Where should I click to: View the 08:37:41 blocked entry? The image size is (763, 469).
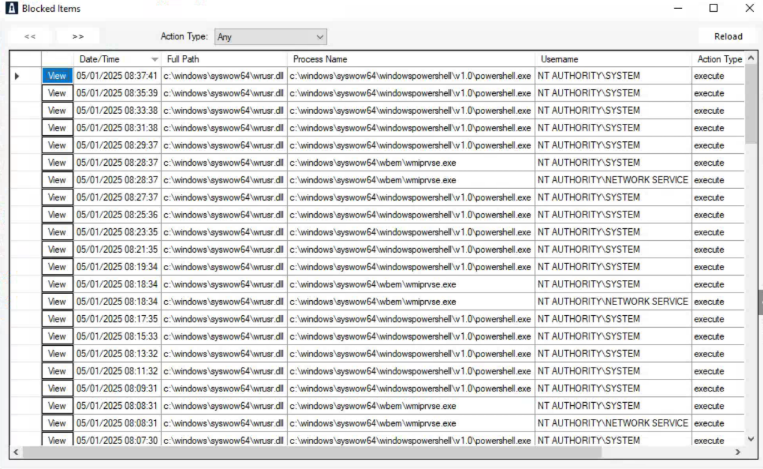coord(57,76)
